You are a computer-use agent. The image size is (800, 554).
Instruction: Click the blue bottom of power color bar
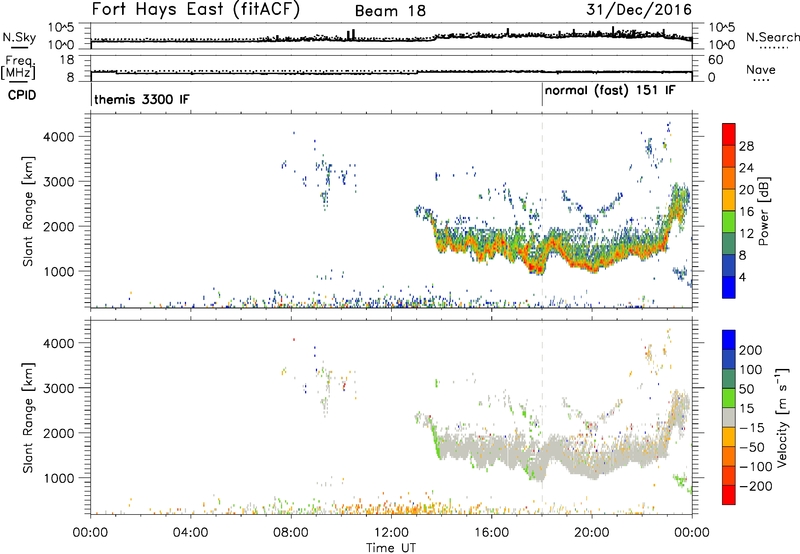pos(729,287)
